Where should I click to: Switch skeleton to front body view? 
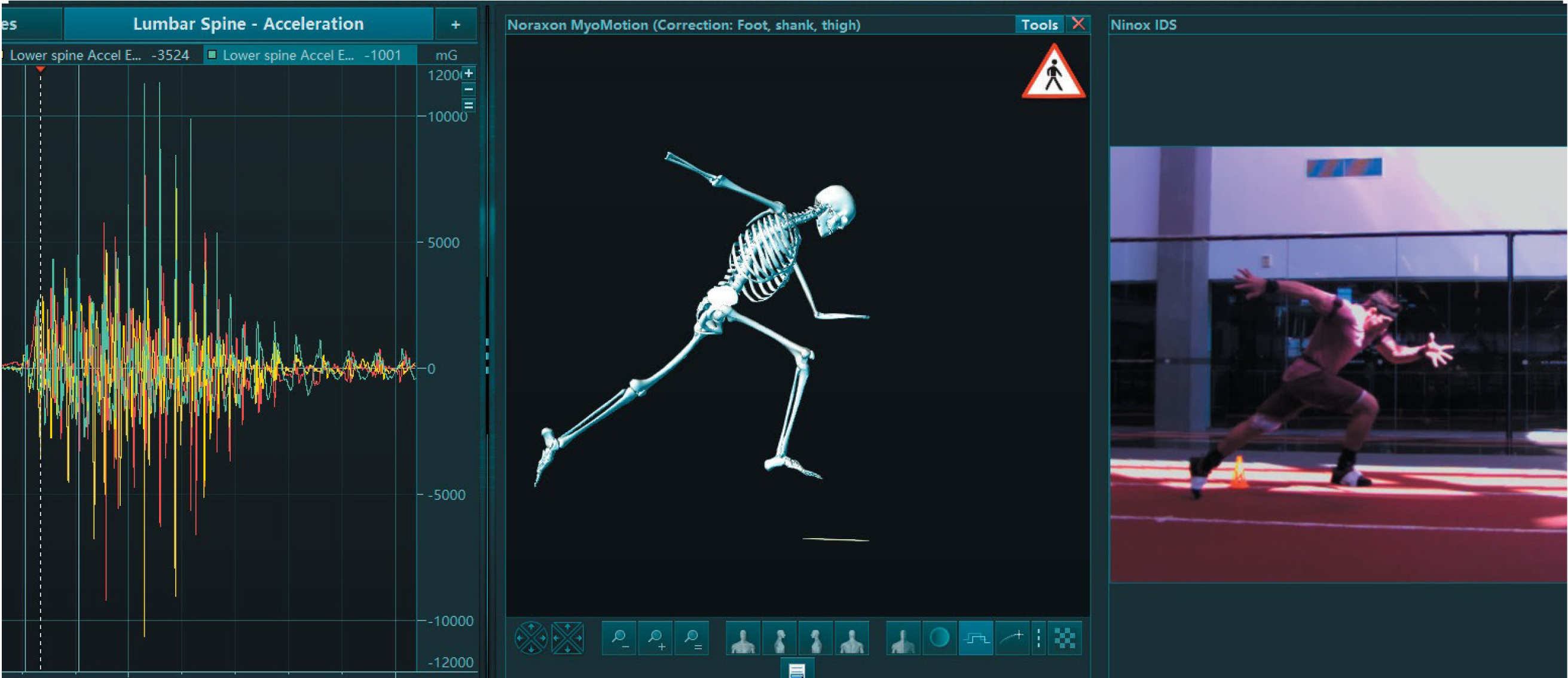744,639
